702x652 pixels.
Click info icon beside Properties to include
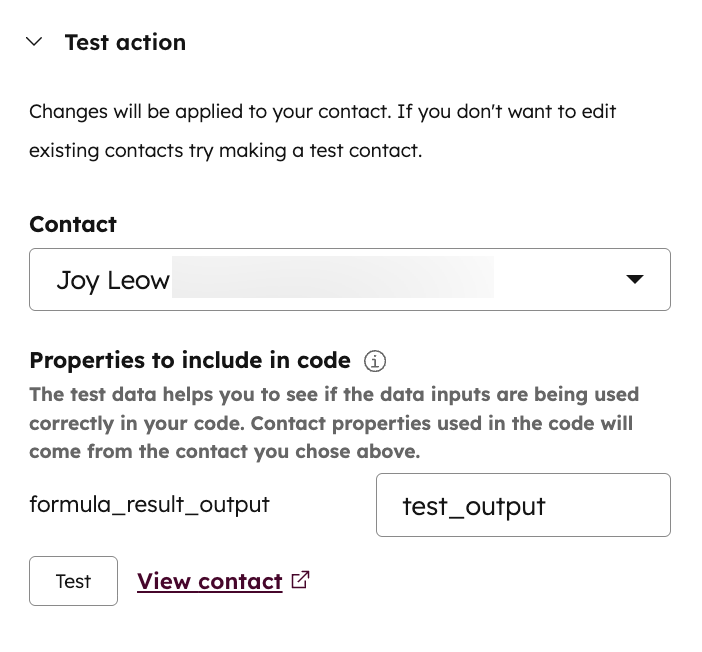pos(375,361)
